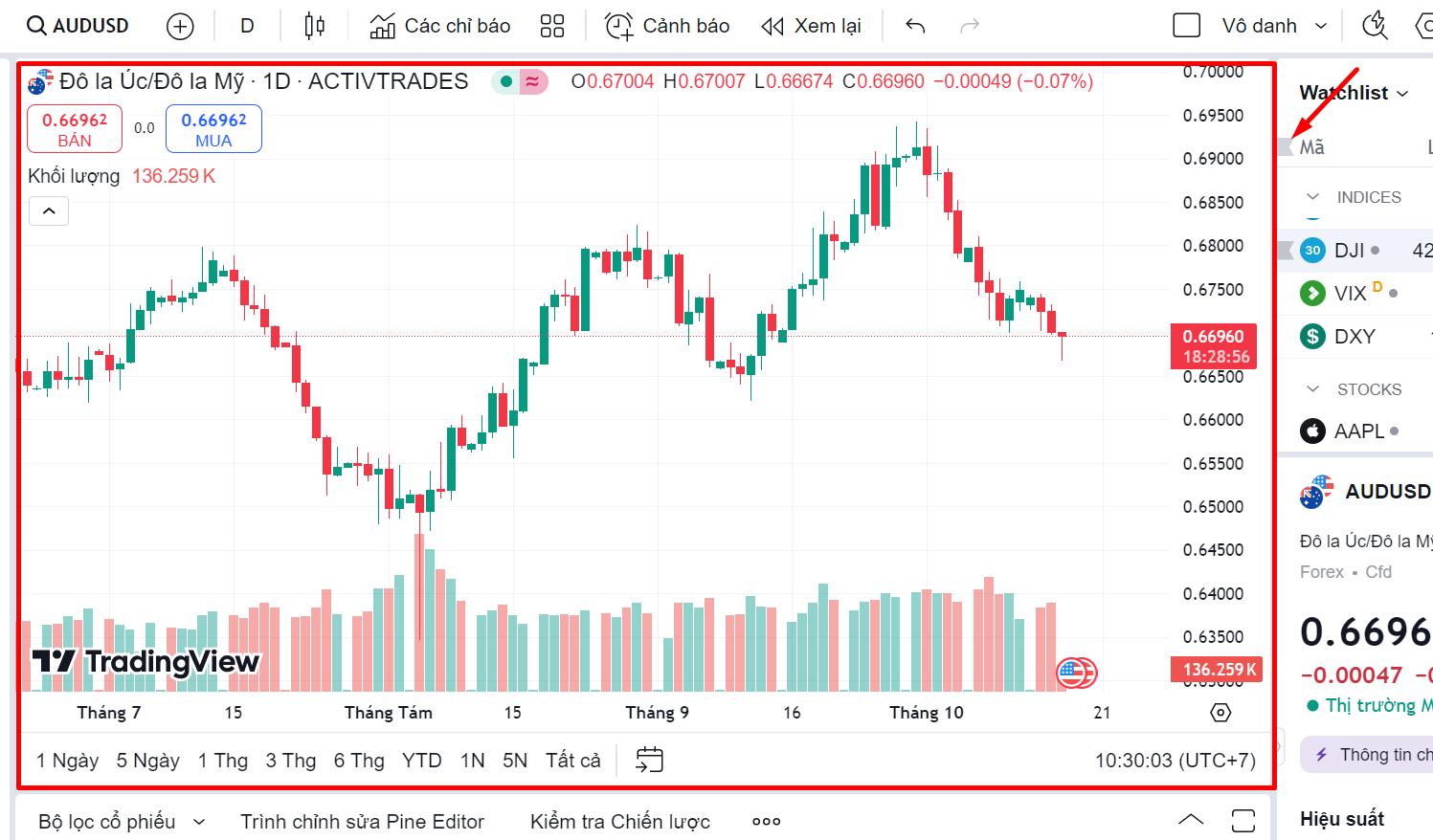Screen dimensions: 1433x840
Task: Select 6 Thg range
Action: click(359, 761)
